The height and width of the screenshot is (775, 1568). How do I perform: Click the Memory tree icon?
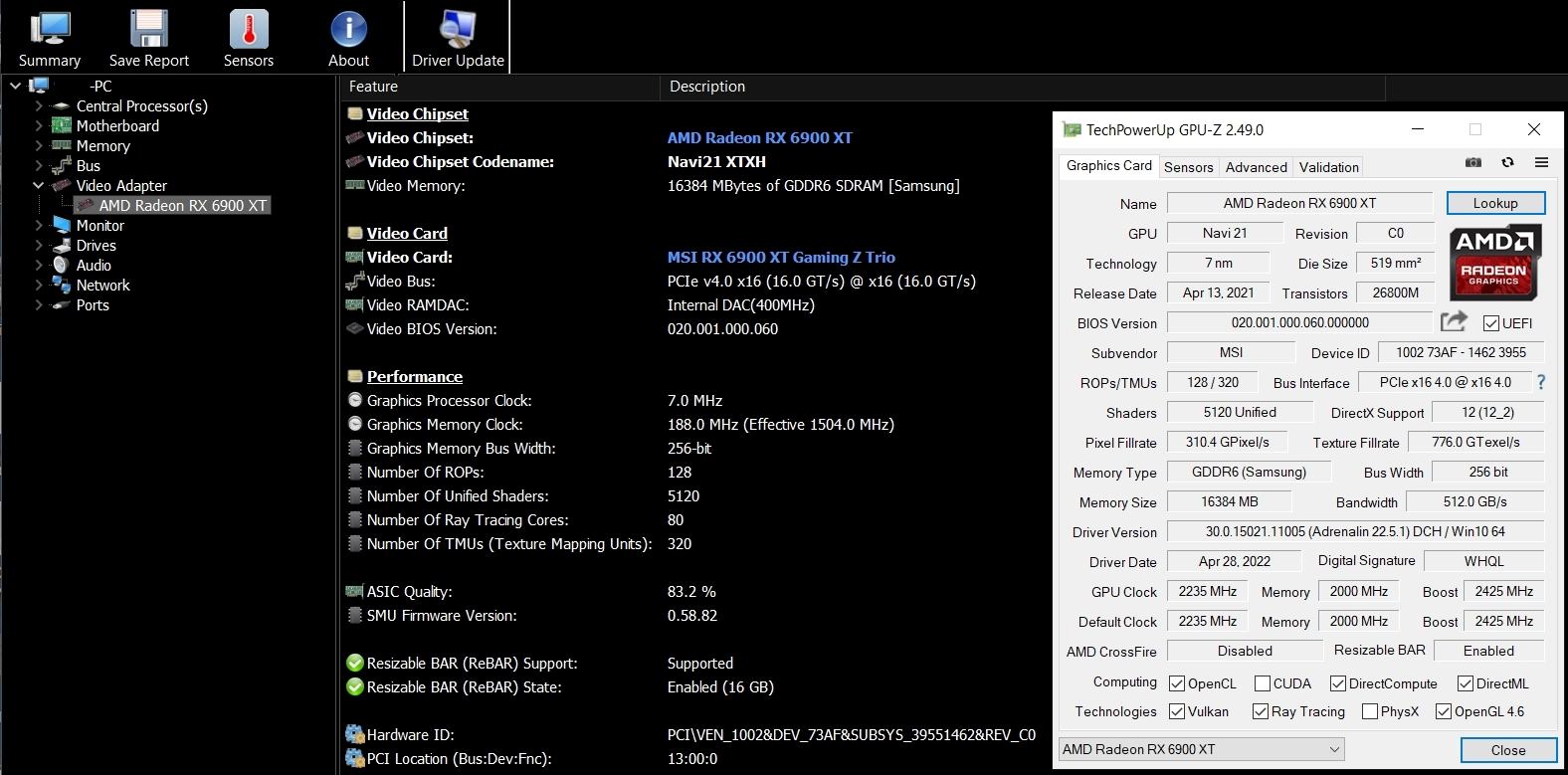point(61,145)
